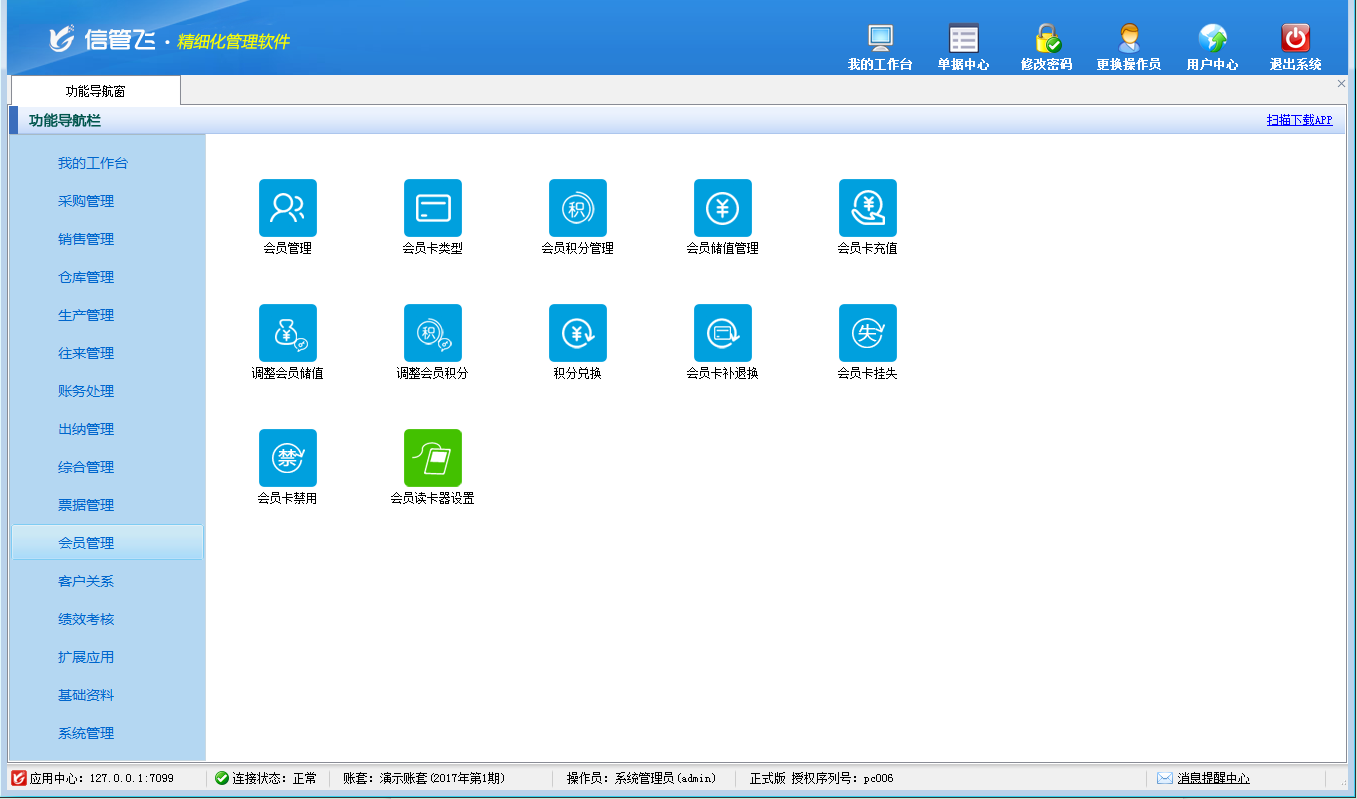Open 积分兑换 icon
This screenshot has width=1357, height=799.
click(x=577, y=333)
